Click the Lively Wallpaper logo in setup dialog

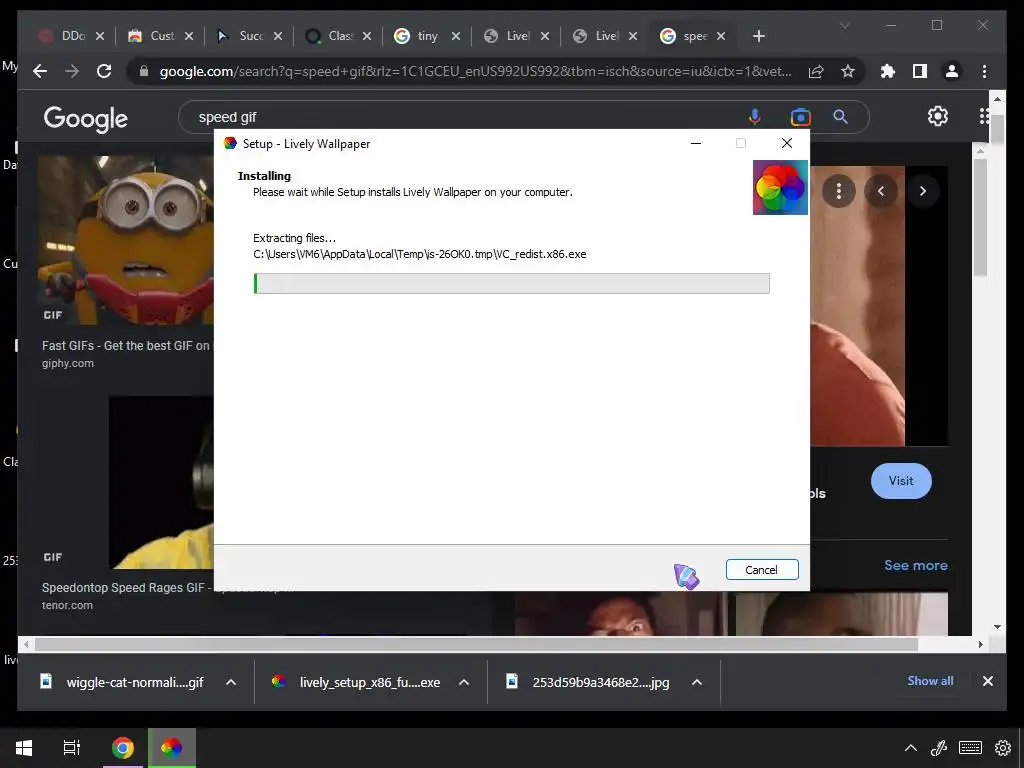[780, 187]
